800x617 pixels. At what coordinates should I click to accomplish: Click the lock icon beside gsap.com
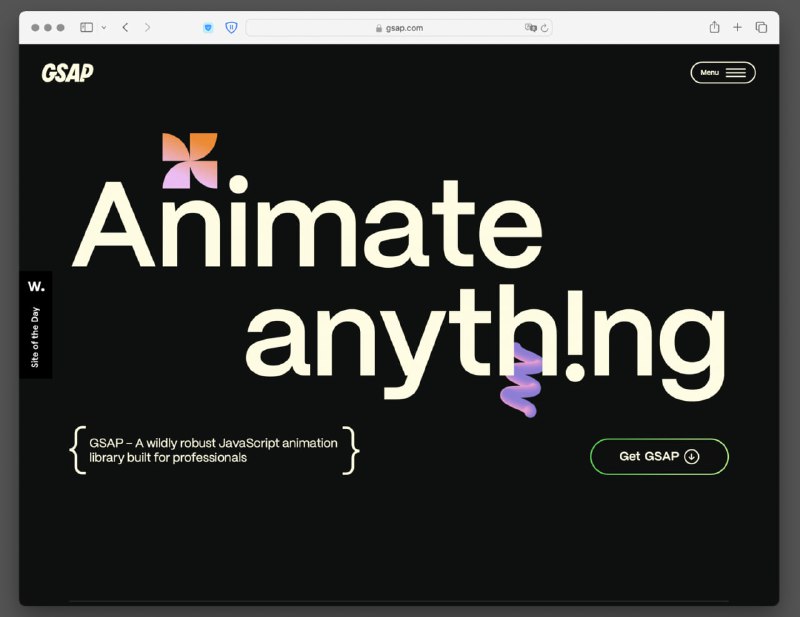point(379,28)
